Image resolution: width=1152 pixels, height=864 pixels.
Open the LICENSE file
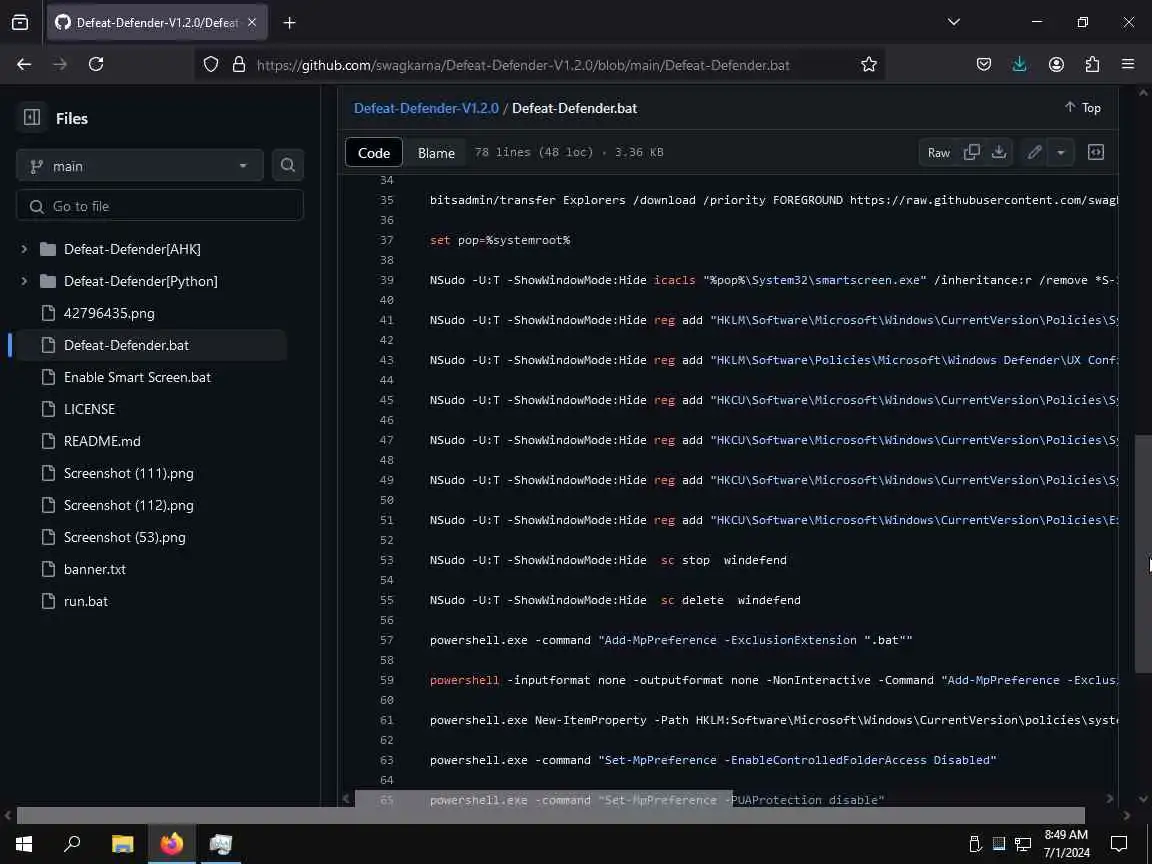[90, 409]
